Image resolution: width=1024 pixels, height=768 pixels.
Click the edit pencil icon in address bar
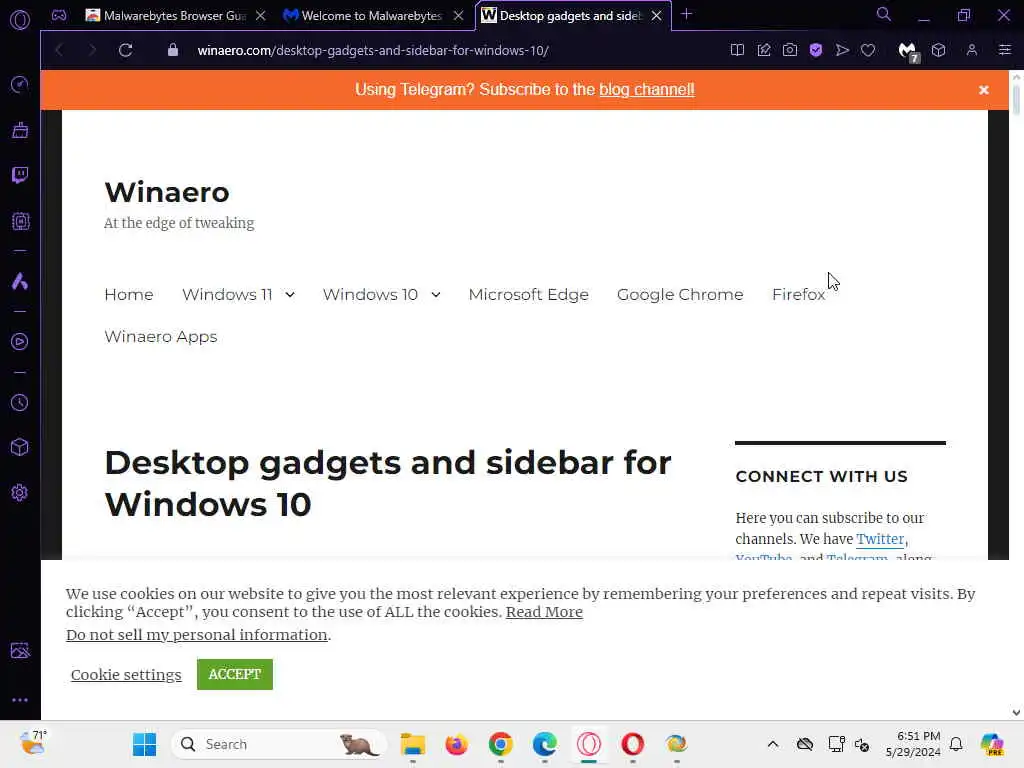coord(763,50)
